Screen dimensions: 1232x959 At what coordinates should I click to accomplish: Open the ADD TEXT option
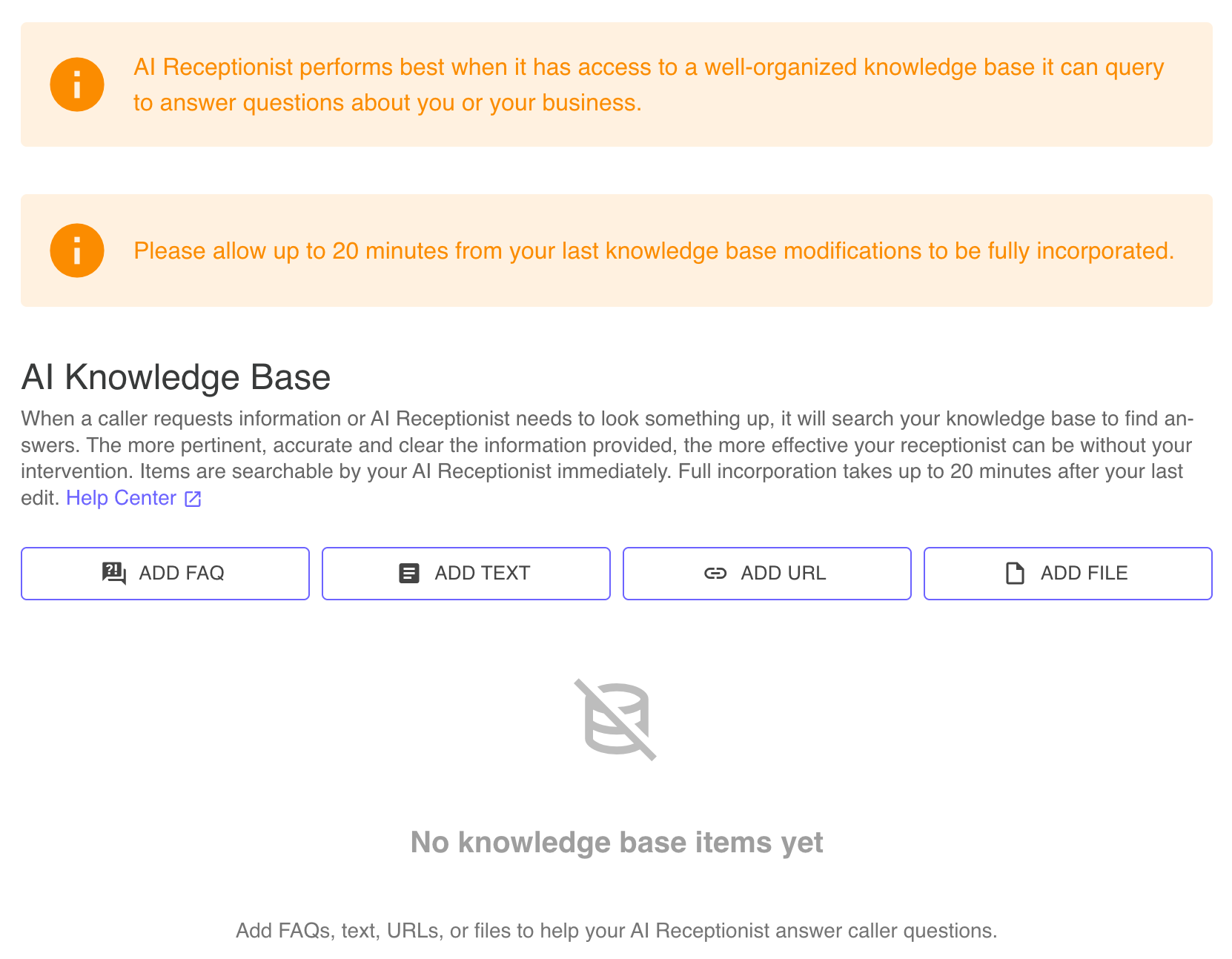[466, 573]
